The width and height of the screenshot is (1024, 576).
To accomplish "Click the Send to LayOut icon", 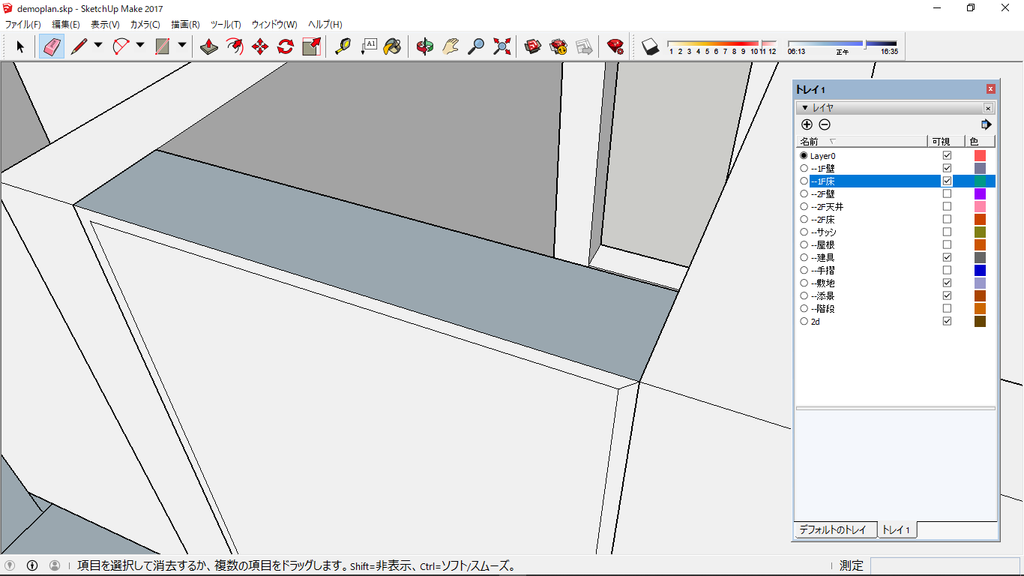I will [x=584, y=47].
